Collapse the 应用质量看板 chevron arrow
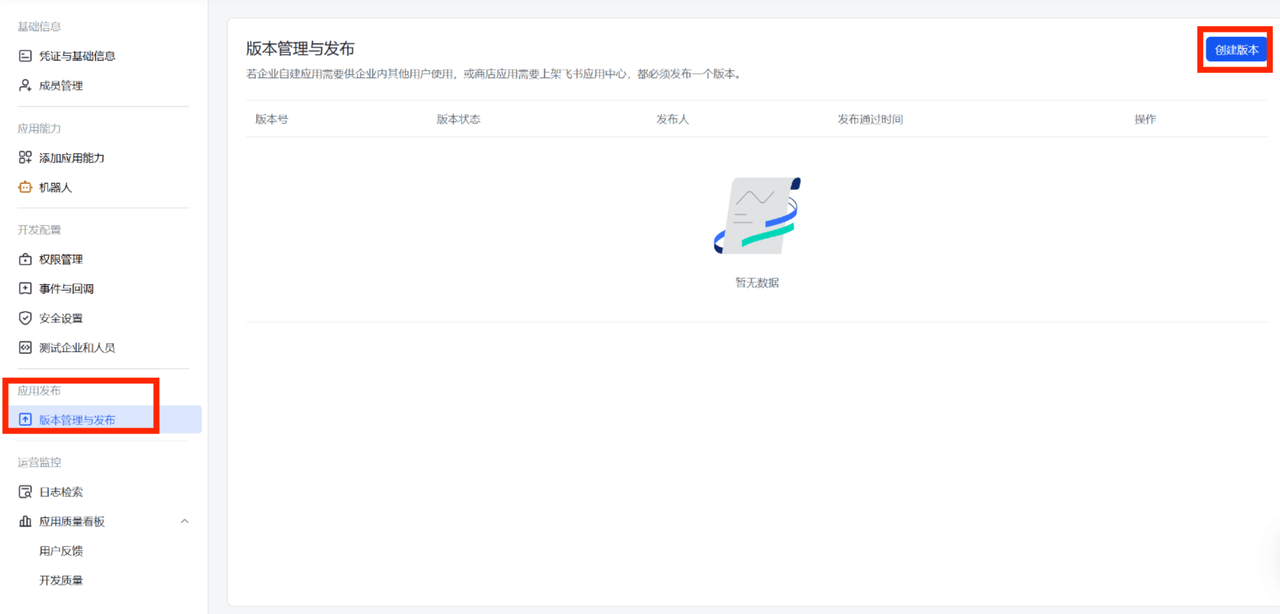The height and width of the screenshot is (614, 1280). [x=184, y=522]
